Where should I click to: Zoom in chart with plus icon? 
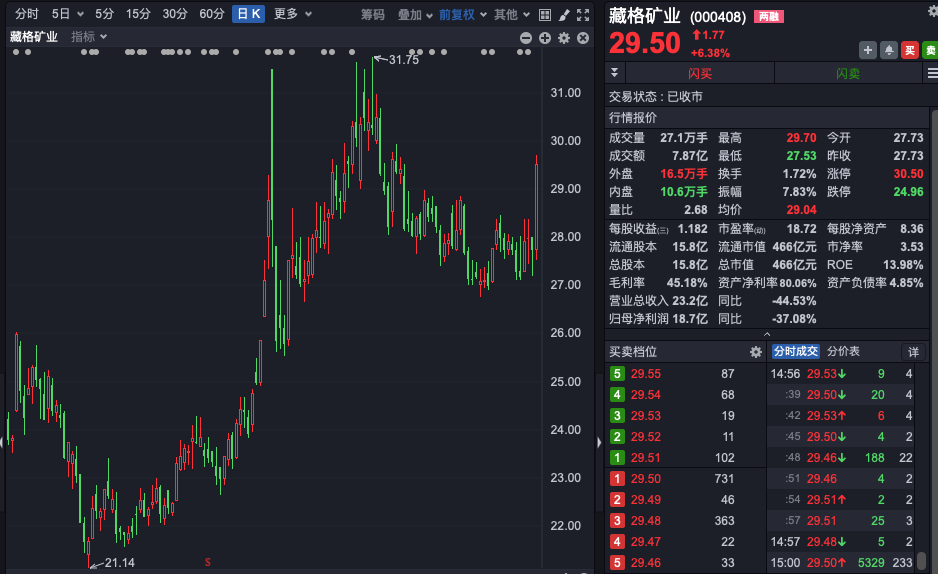[x=545, y=38]
